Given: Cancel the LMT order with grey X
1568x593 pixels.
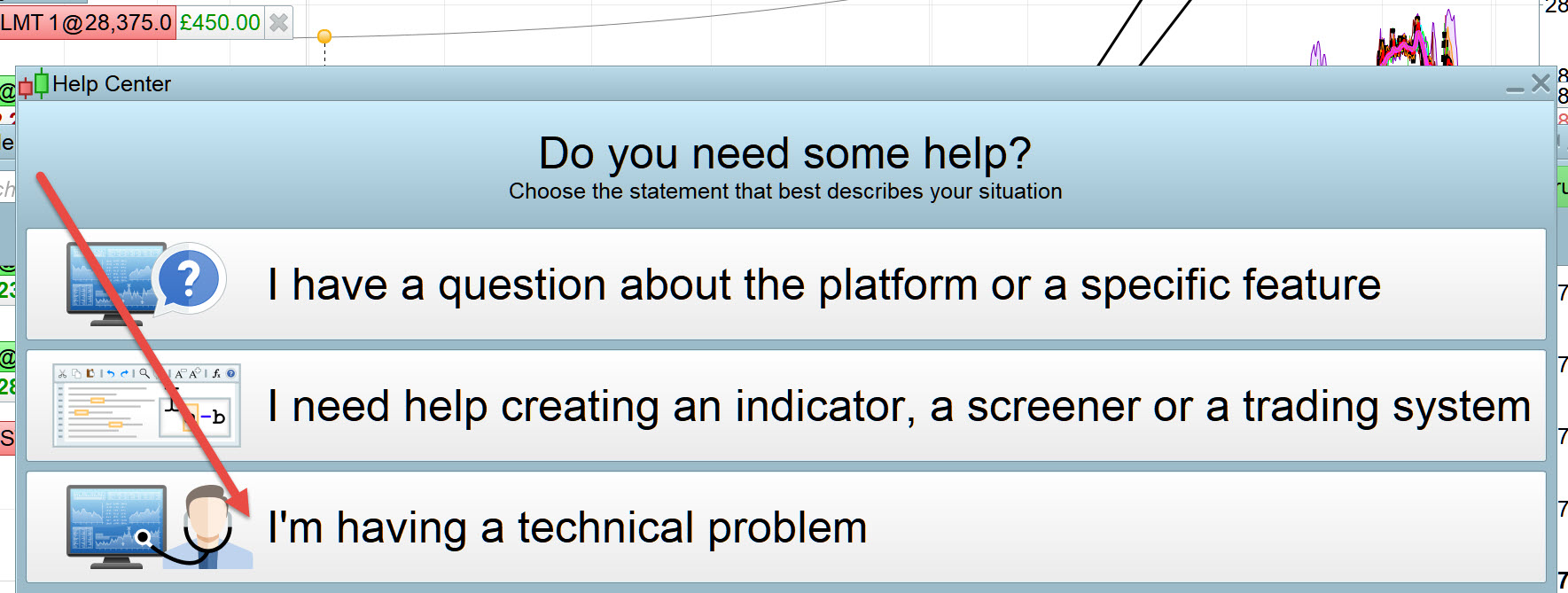Looking at the screenshot, I should pos(278,23).
